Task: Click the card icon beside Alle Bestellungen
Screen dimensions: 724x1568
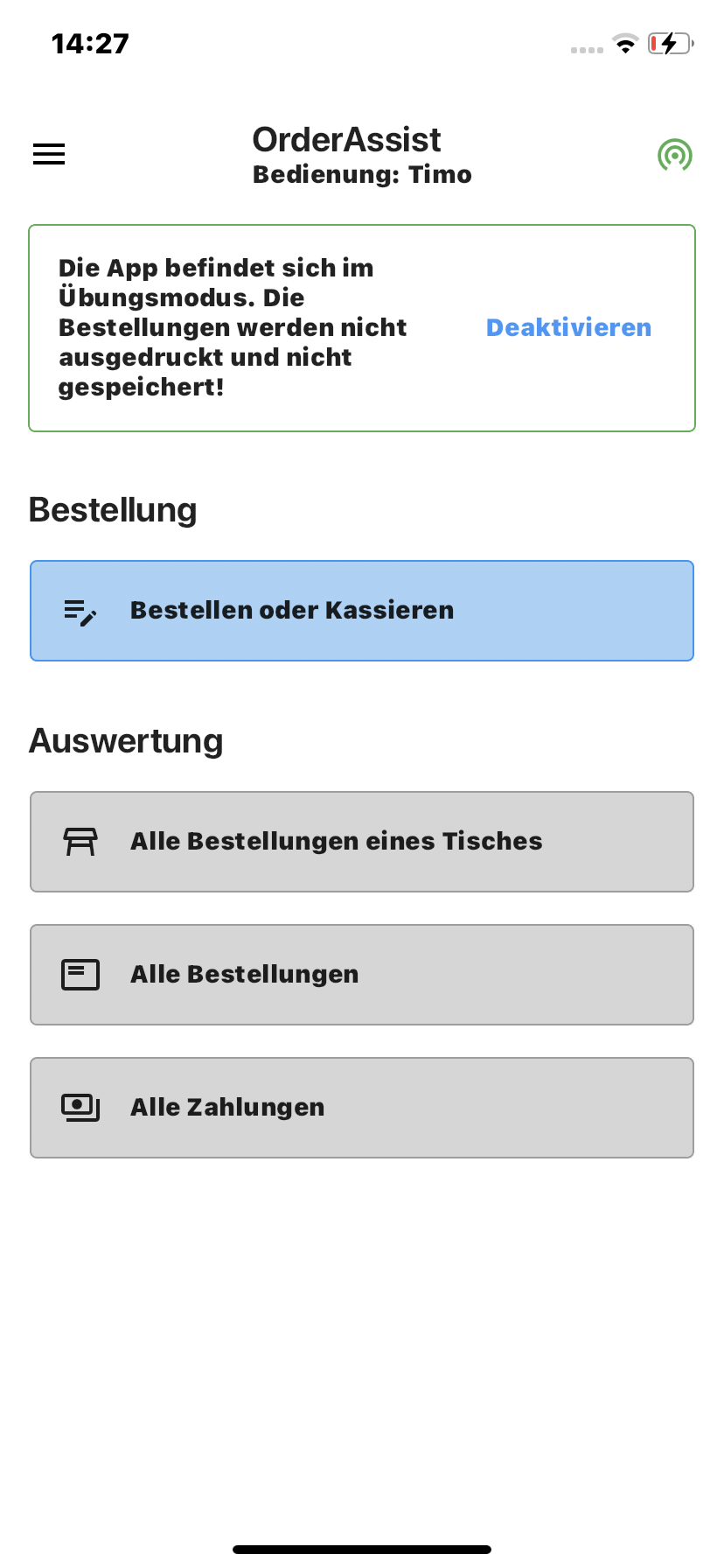Action: tap(80, 975)
